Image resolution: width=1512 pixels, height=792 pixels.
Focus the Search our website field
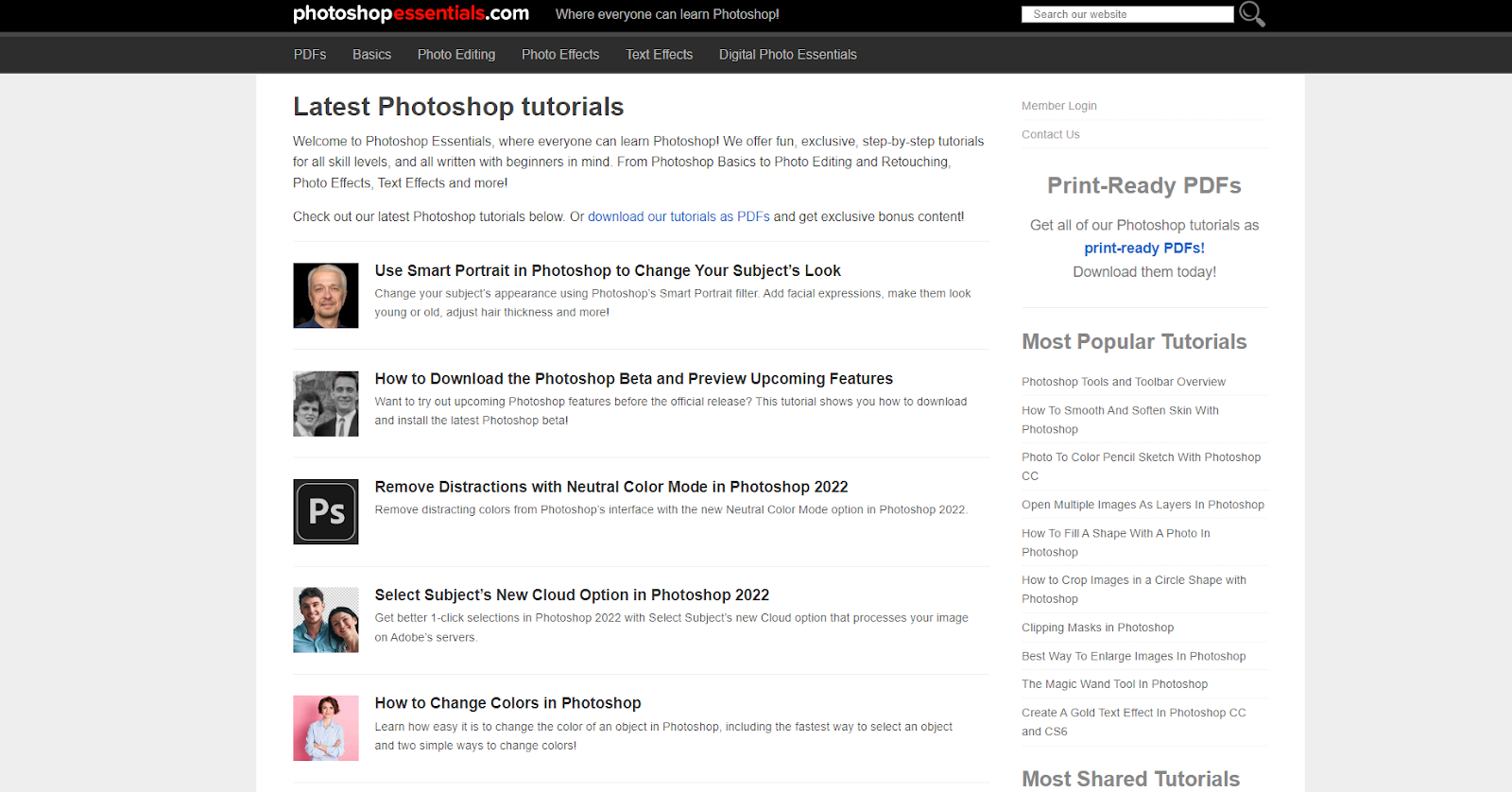(x=1127, y=14)
